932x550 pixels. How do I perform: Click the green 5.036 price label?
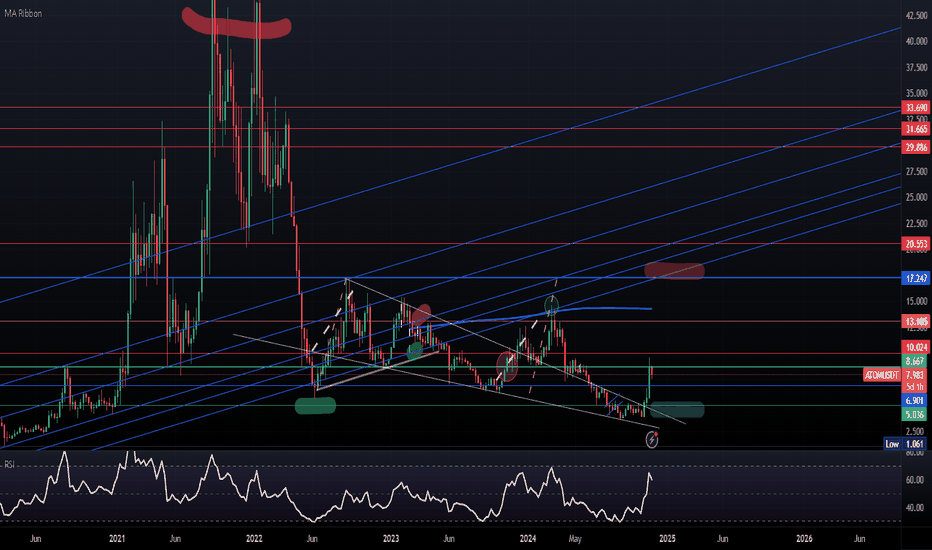[914, 414]
